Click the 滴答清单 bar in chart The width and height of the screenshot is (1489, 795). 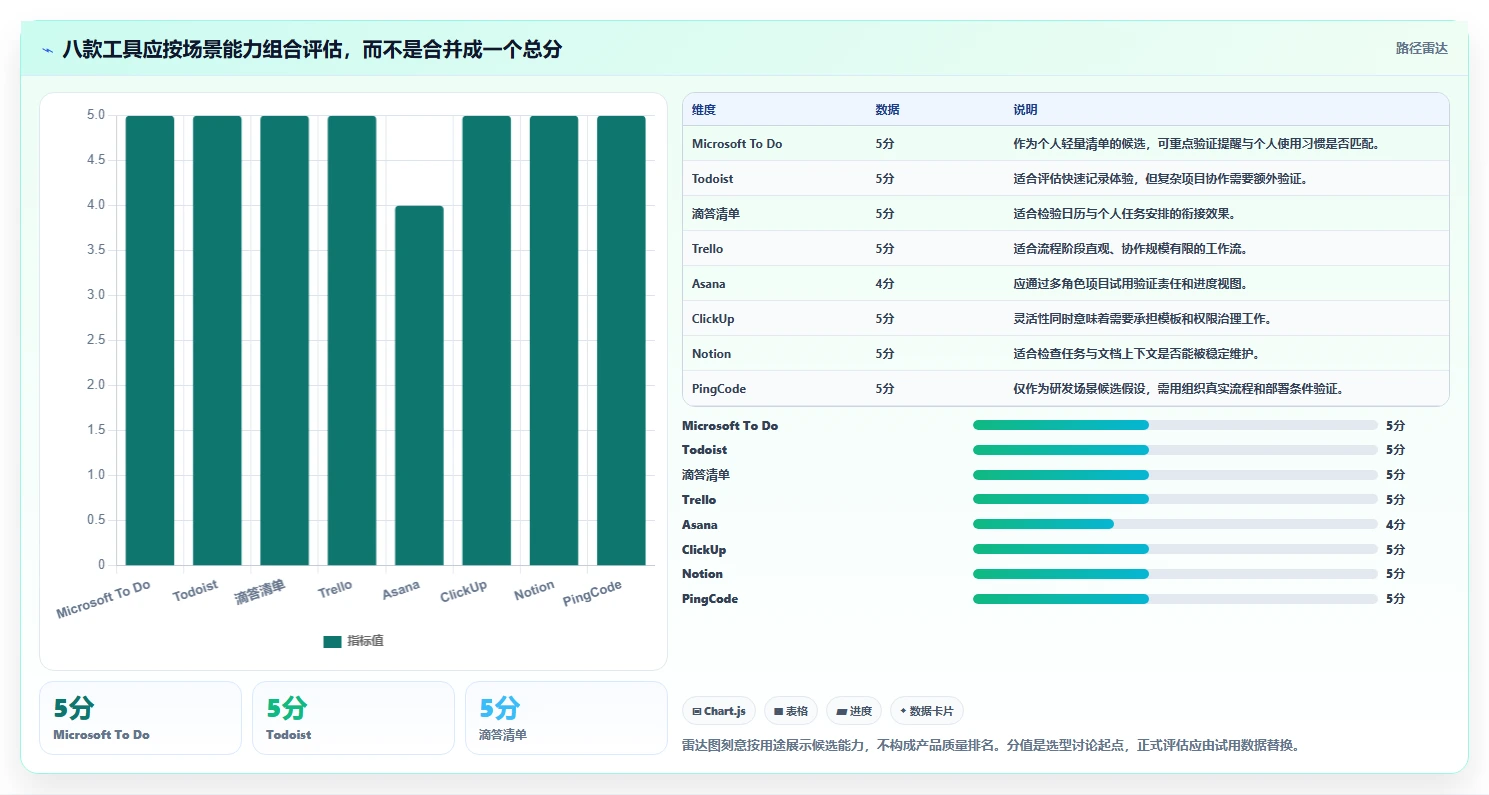point(285,340)
